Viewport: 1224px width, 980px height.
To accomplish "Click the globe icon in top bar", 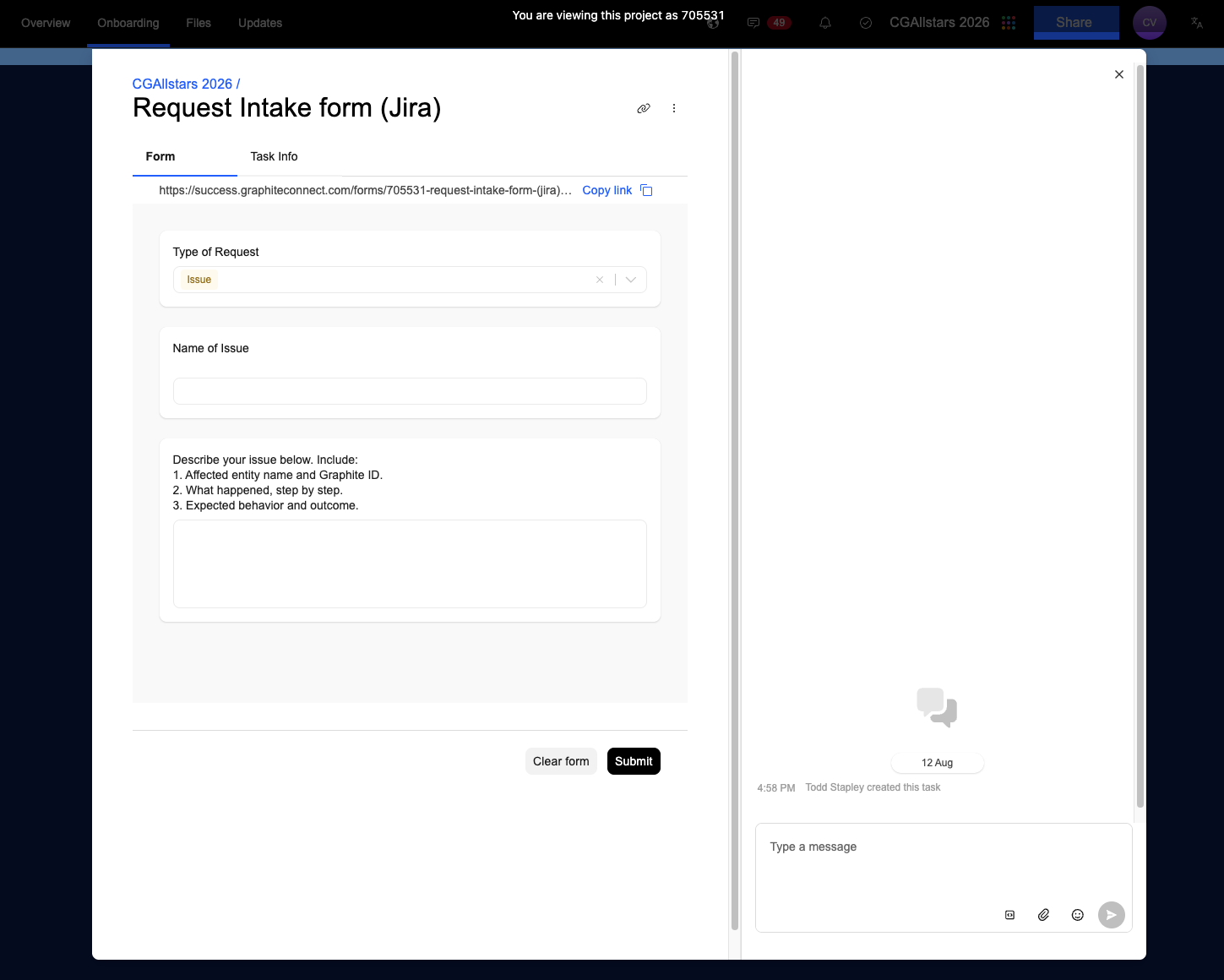I will pos(713,24).
